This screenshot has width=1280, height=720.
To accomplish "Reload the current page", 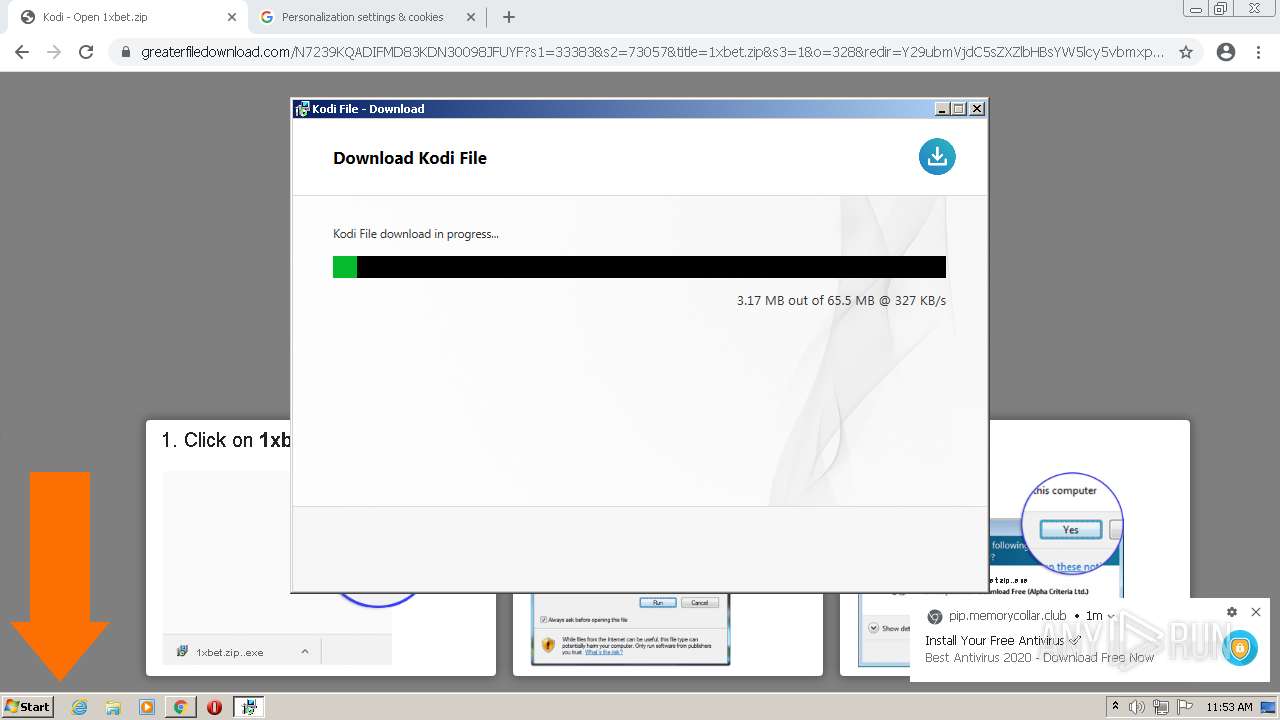I will click(x=86, y=52).
